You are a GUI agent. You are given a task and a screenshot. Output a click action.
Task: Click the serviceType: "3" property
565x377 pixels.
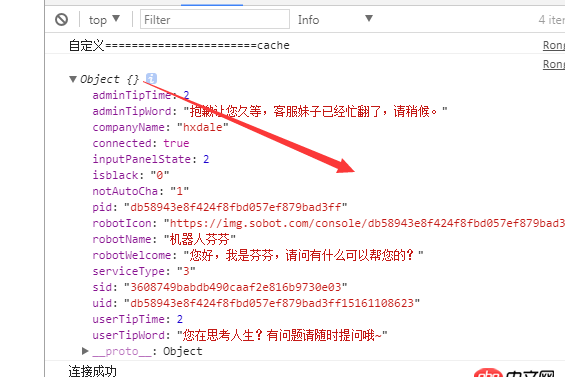click(x=144, y=271)
